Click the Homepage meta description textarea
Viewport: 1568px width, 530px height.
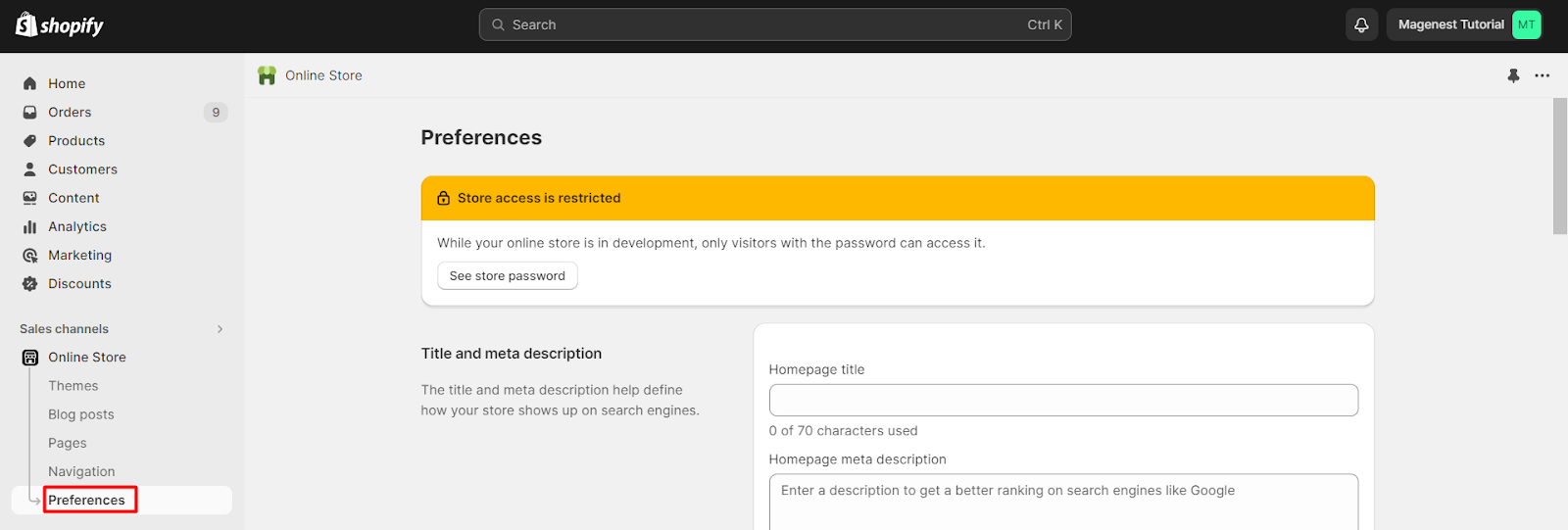pyautogui.click(x=1063, y=503)
